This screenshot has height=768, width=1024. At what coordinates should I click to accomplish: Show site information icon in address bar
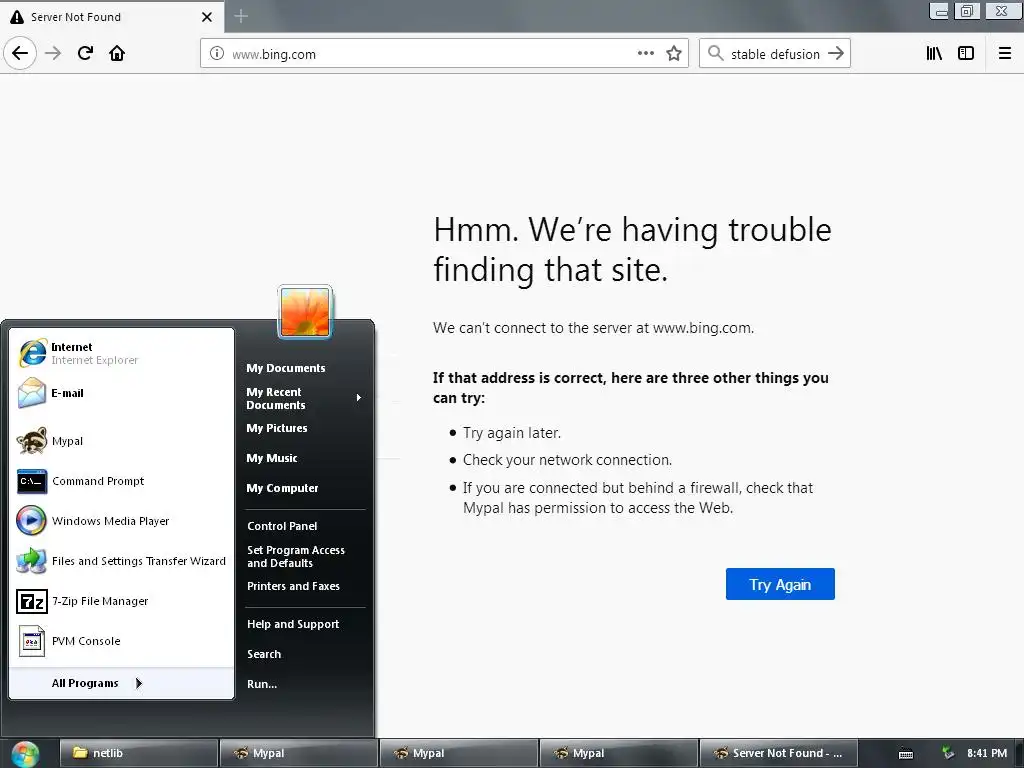click(217, 54)
